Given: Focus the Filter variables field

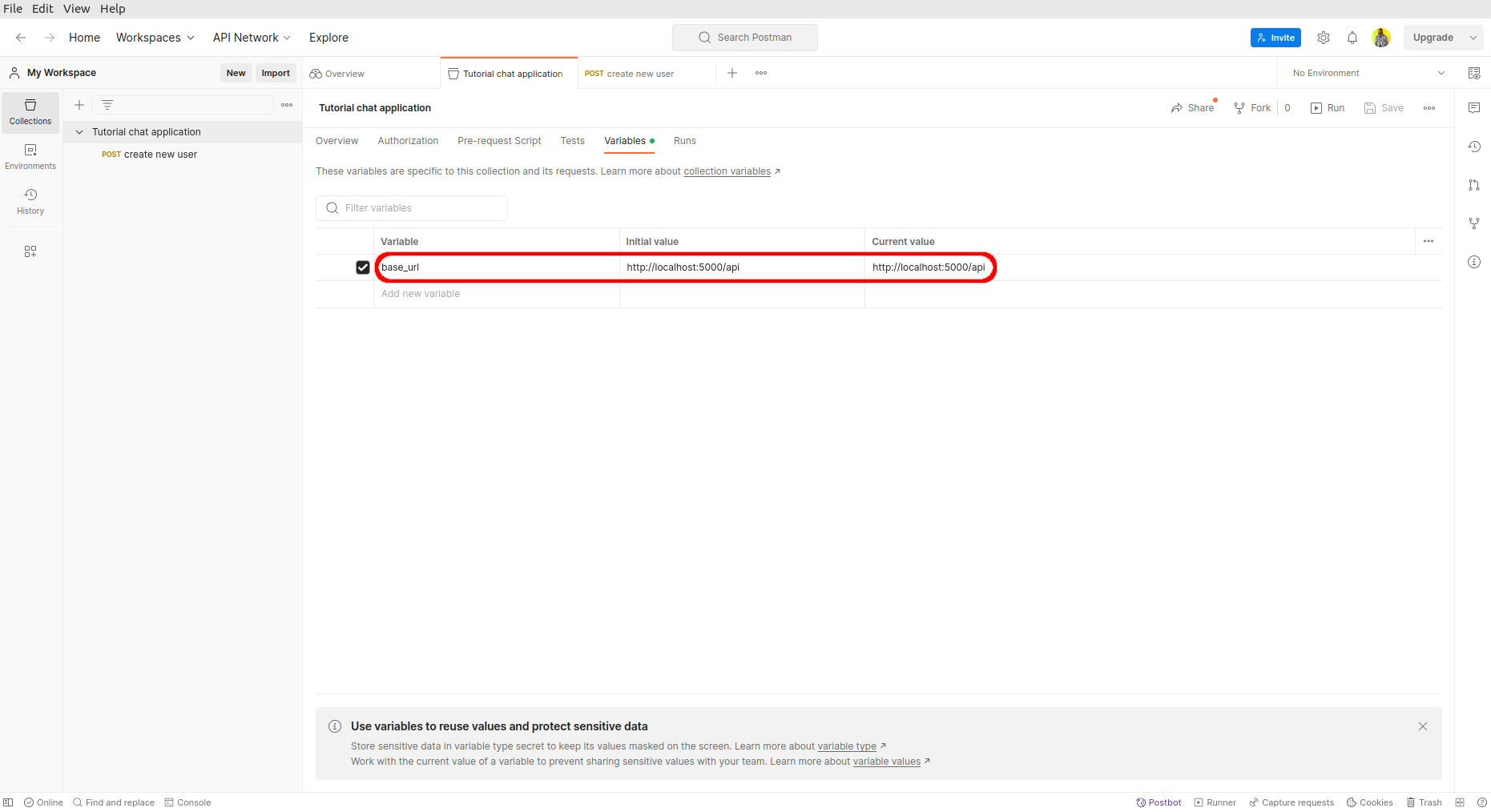Looking at the screenshot, I should point(412,208).
